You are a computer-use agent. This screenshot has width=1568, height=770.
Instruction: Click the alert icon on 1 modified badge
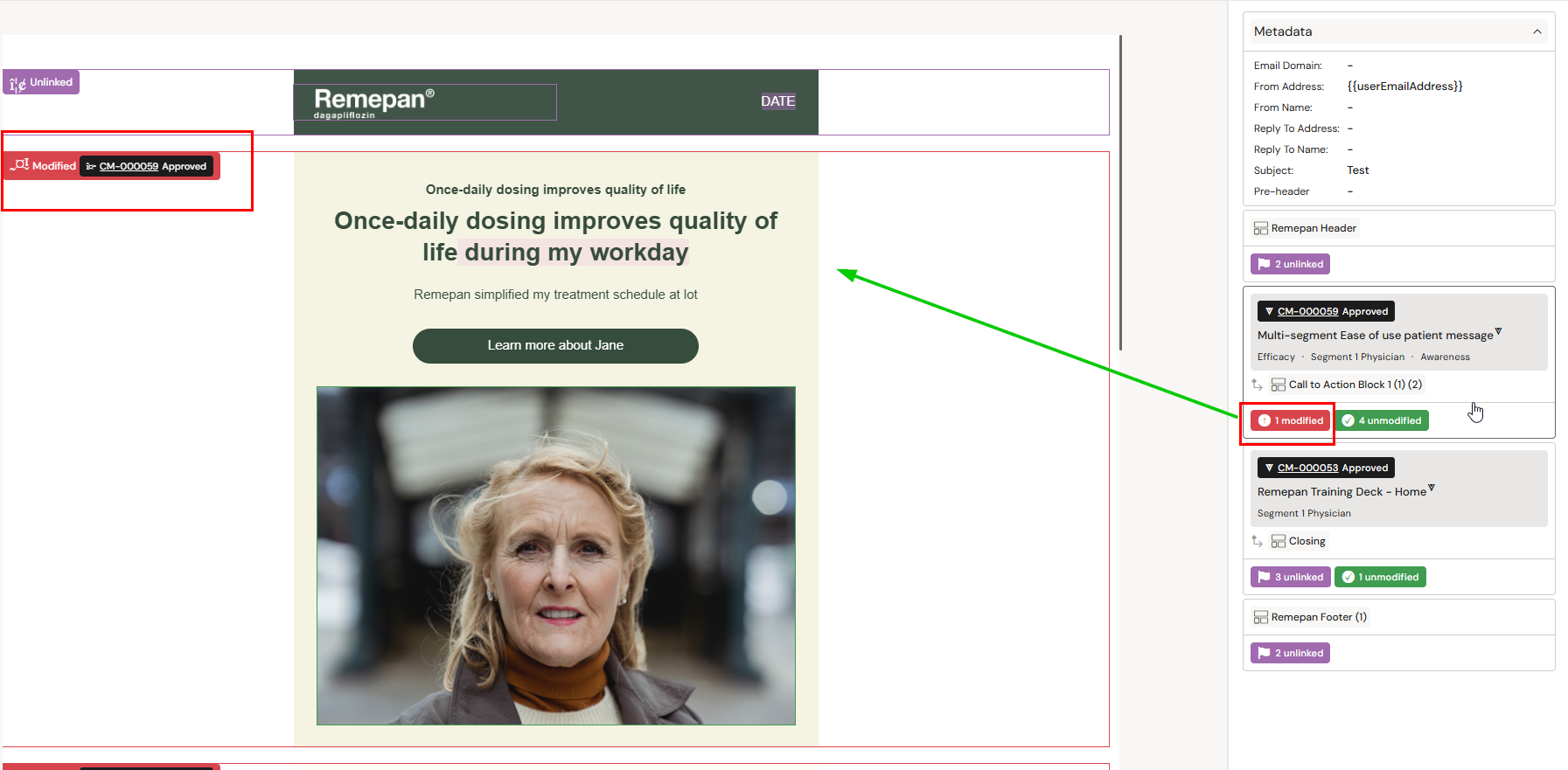pos(1264,420)
